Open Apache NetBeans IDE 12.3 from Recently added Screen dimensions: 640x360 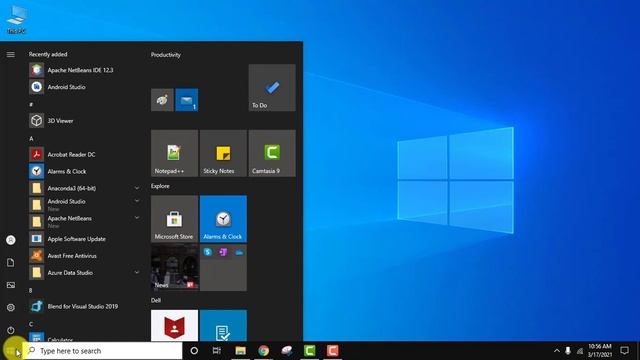pyautogui.click(x=85, y=70)
